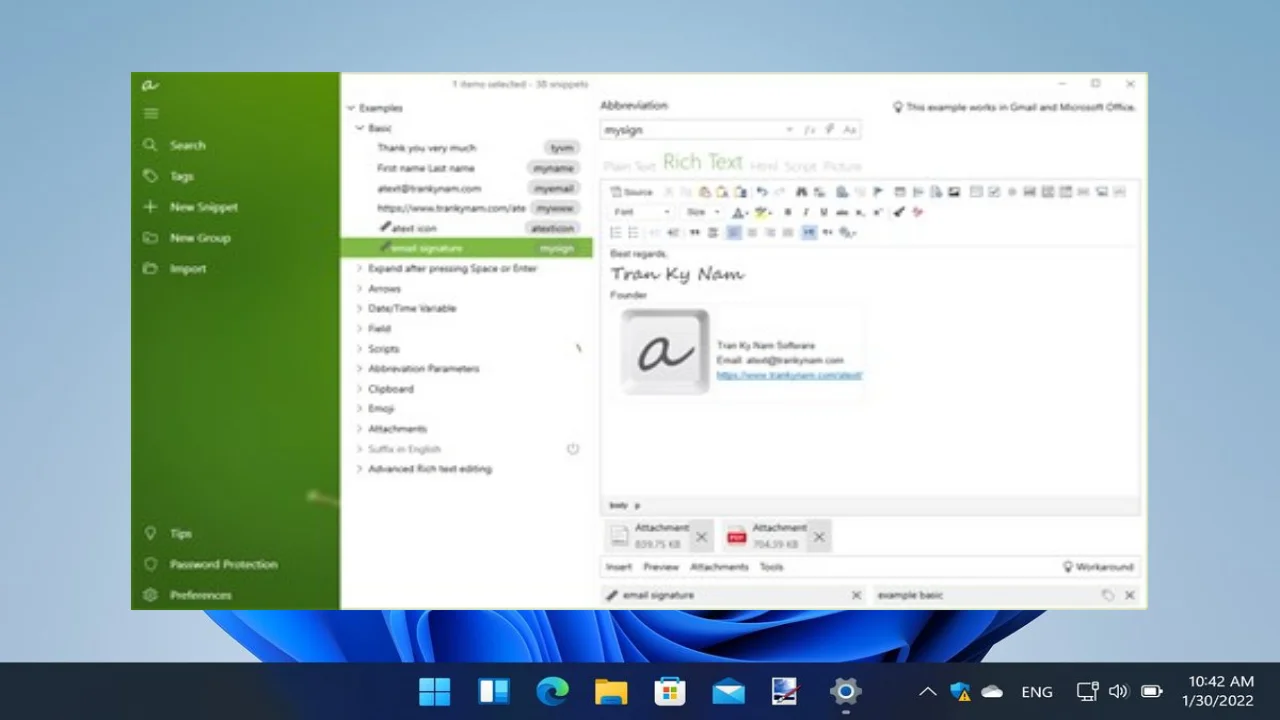Expand the Emoji group
The width and height of the screenshot is (1280, 720).
click(x=360, y=409)
